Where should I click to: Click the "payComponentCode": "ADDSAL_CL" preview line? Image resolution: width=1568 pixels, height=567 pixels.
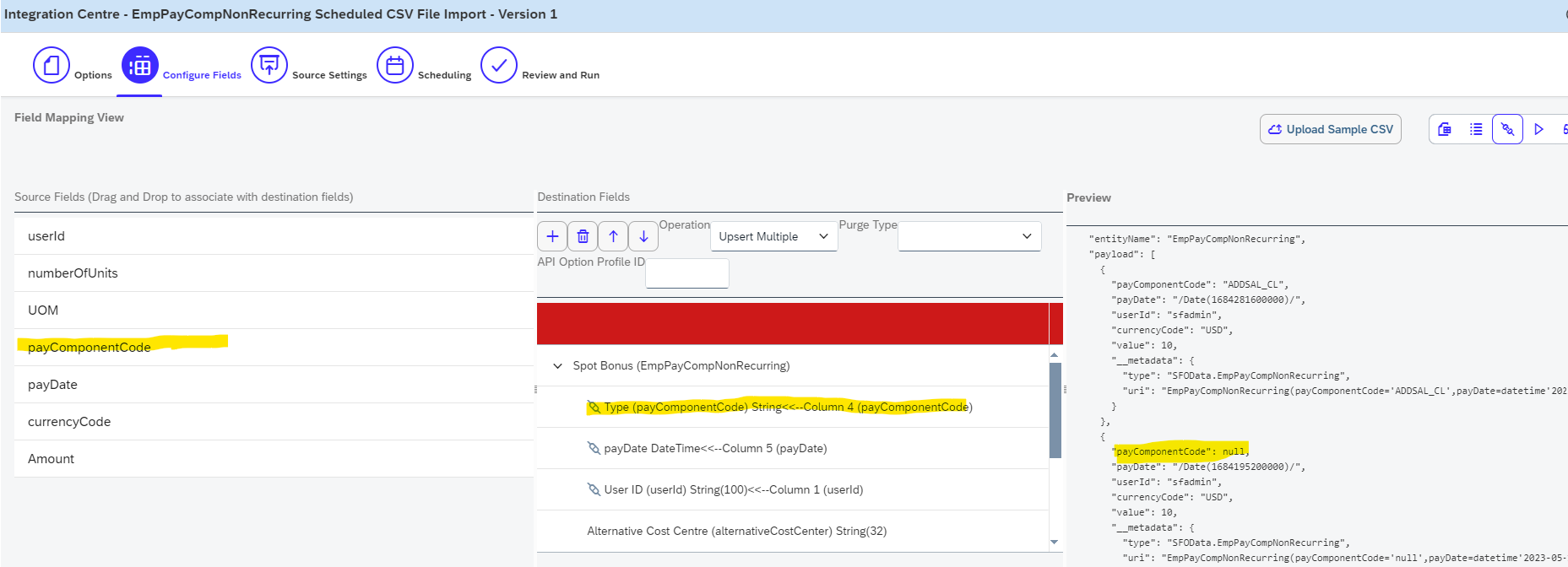(1200, 284)
